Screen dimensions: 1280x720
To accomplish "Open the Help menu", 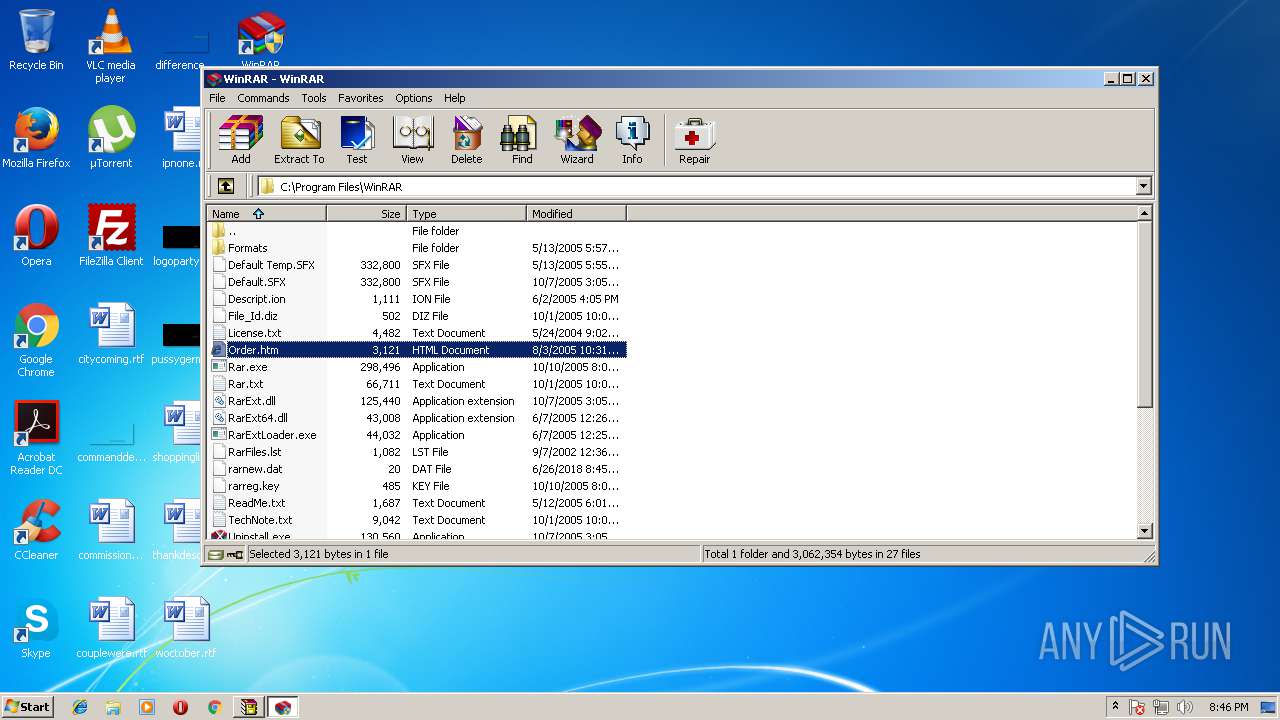I will pyautogui.click(x=455, y=98).
